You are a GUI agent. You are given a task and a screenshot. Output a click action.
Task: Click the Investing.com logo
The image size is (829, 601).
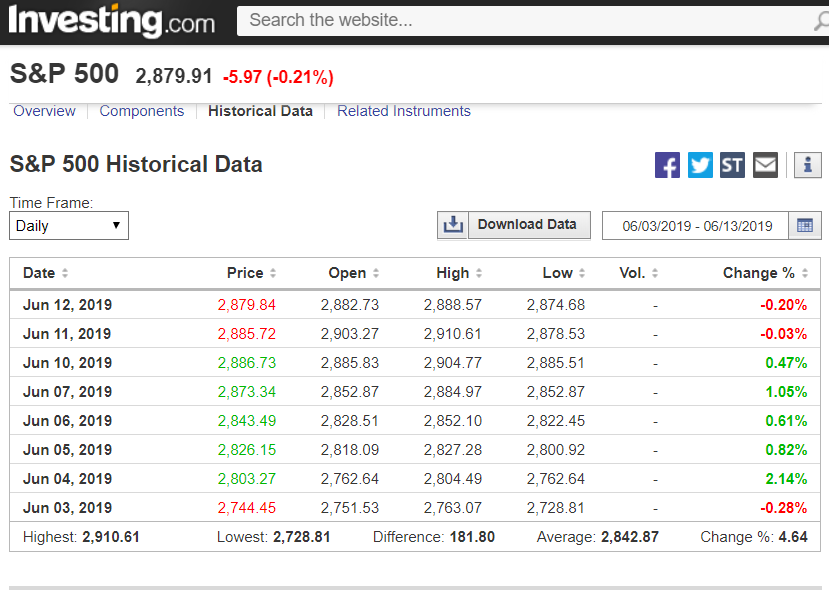[112, 21]
